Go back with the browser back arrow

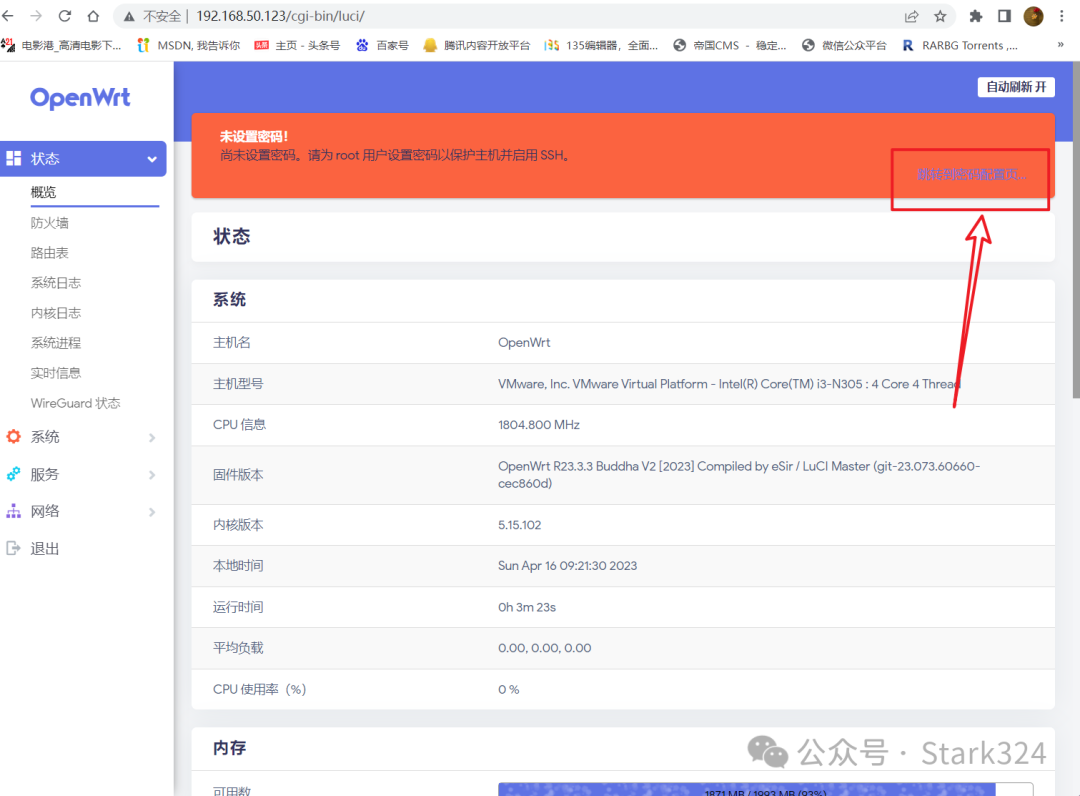click(8, 16)
